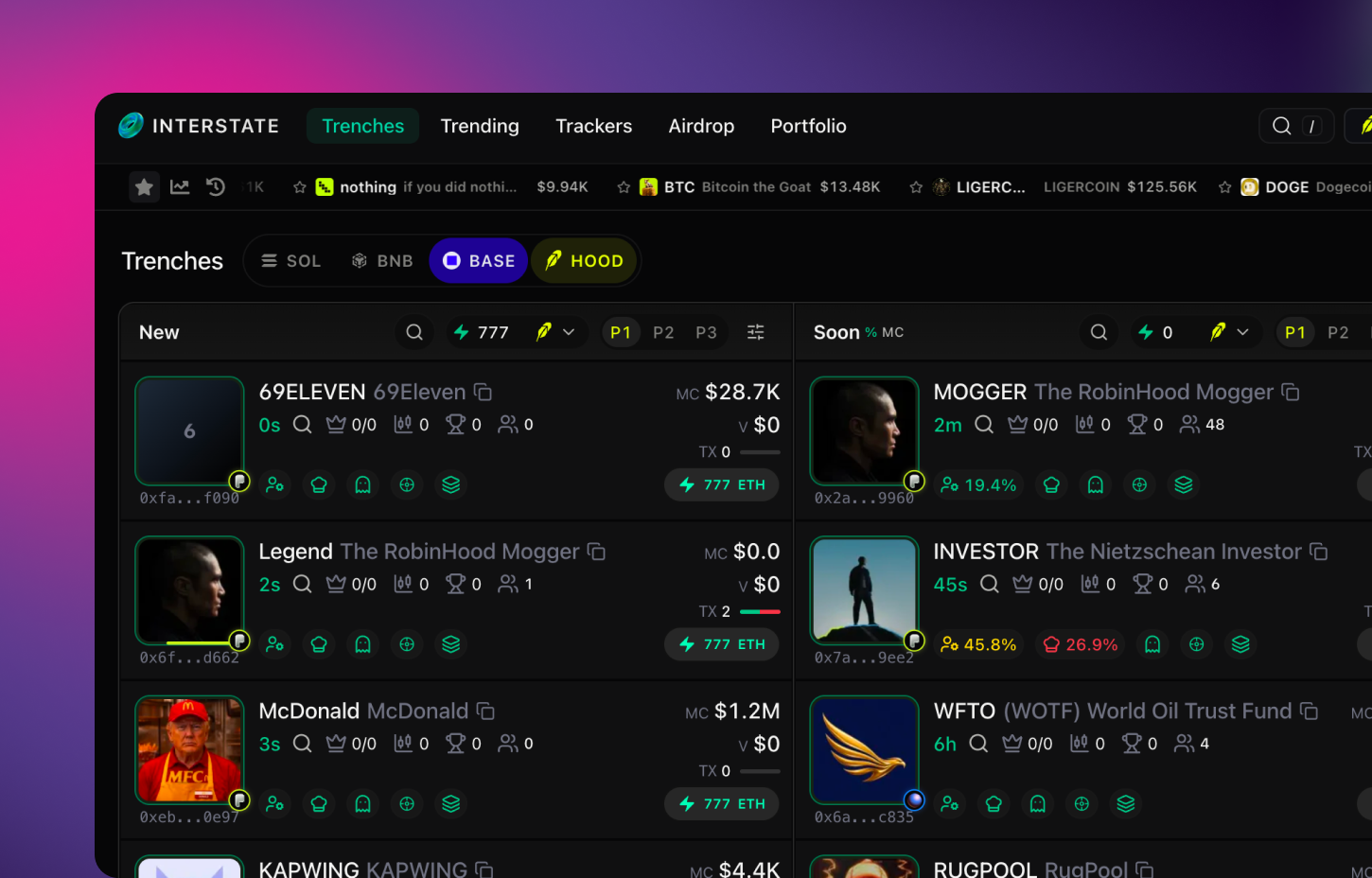Open the history clock icon in ticker bar
This screenshot has height=878, width=1372.
coord(216,187)
